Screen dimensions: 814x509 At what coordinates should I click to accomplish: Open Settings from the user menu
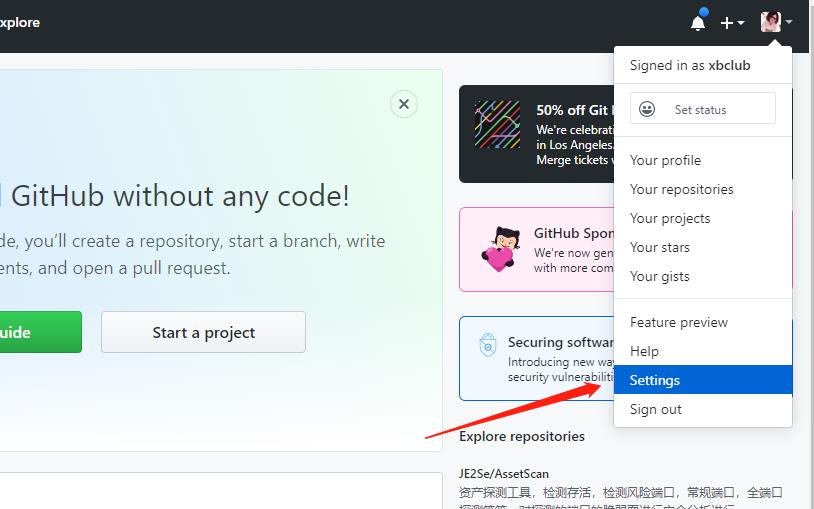tap(703, 380)
